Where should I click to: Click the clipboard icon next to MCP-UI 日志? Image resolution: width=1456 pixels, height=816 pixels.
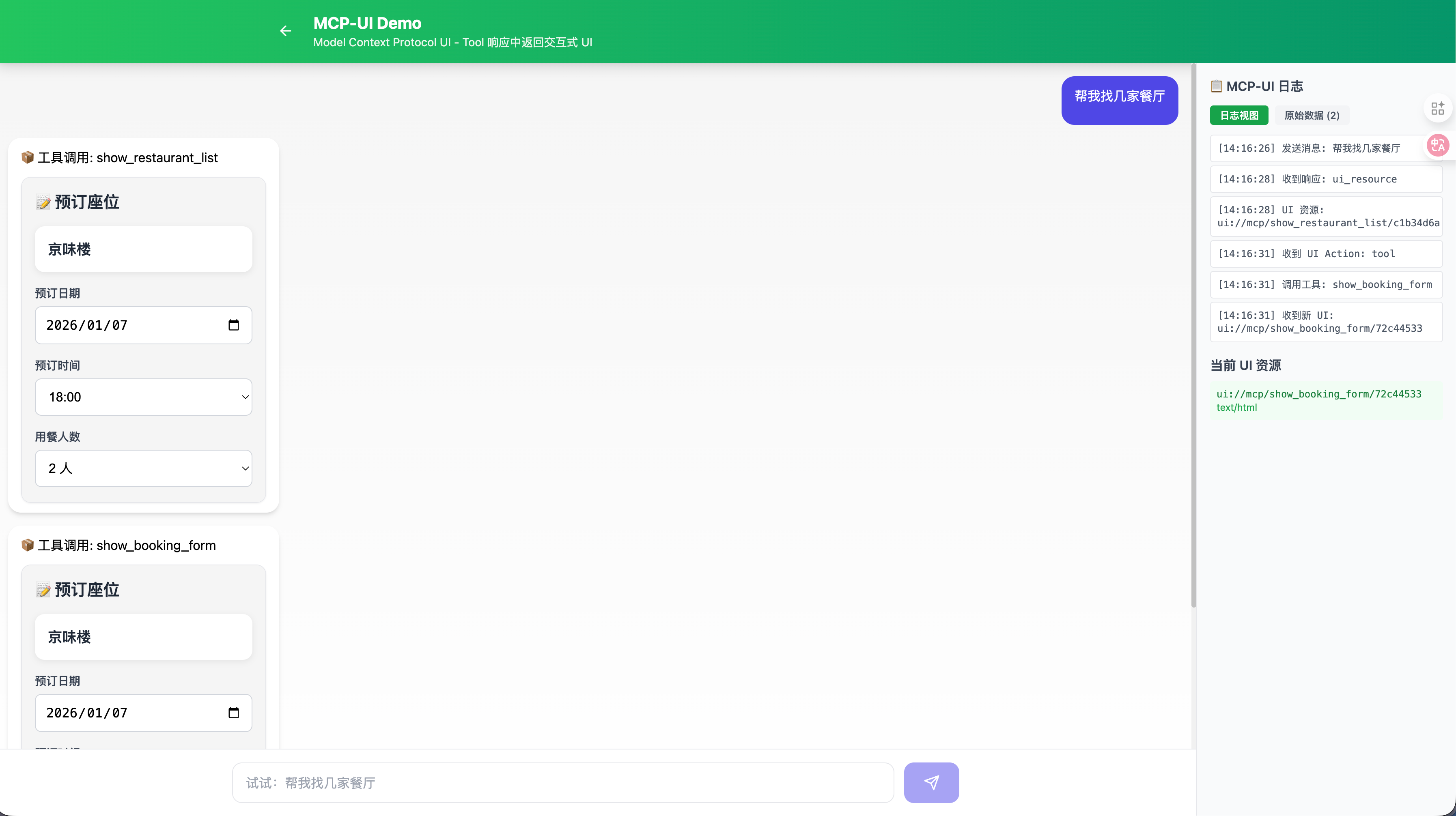click(x=1216, y=86)
